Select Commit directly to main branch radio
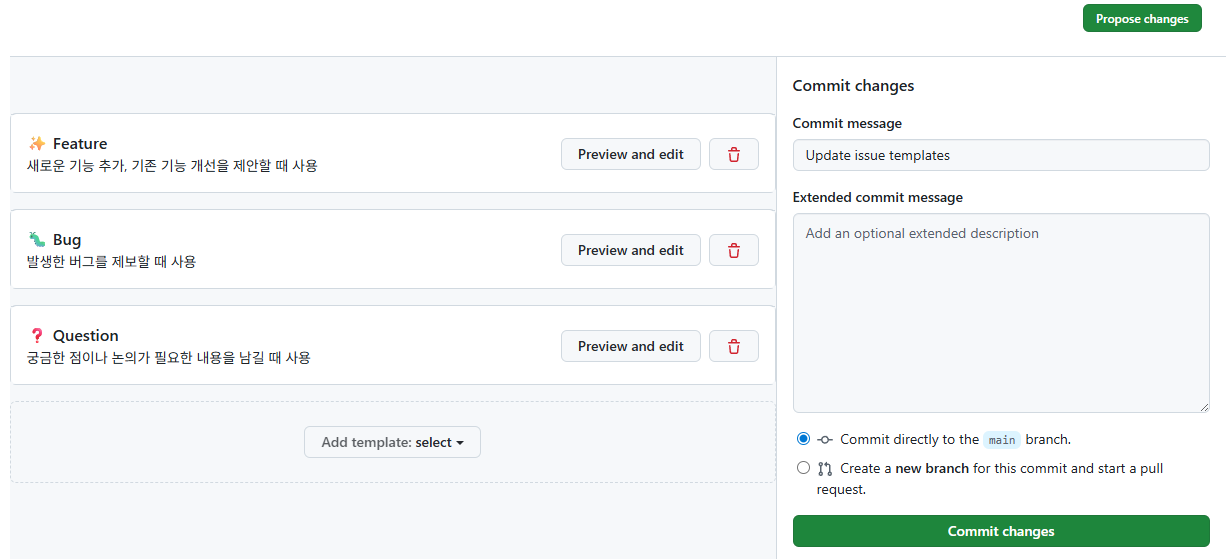 click(804, 439)
